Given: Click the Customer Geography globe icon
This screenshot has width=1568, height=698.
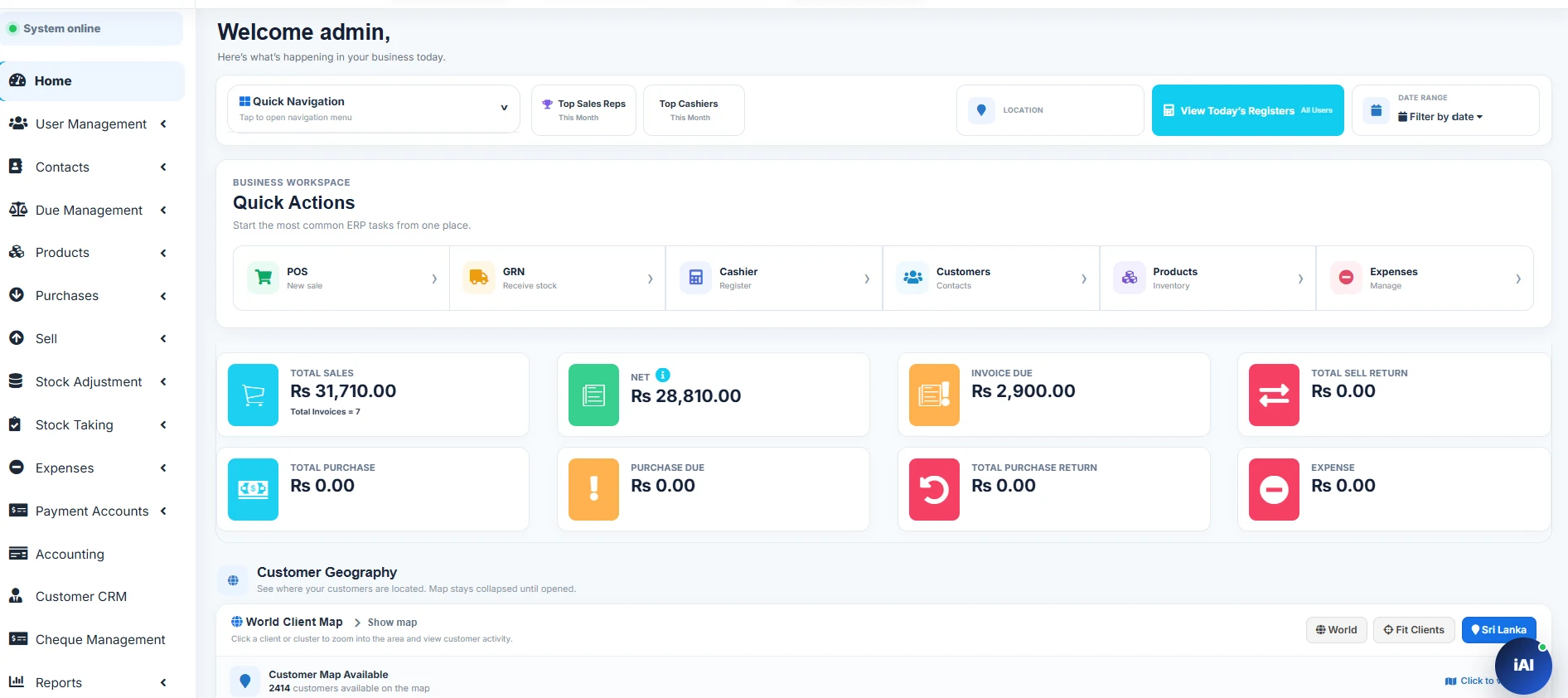Looking at the screenshot, I should (x=233, y=580).
